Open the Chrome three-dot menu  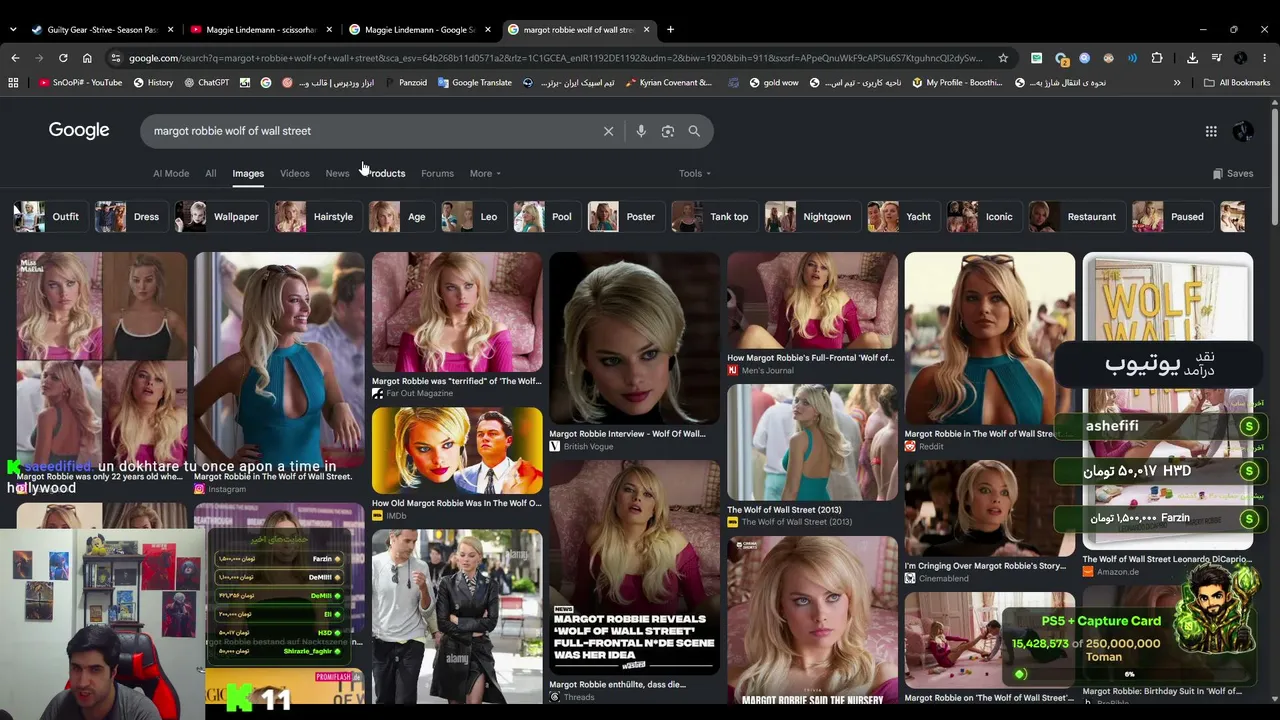tap(1265, 58)
